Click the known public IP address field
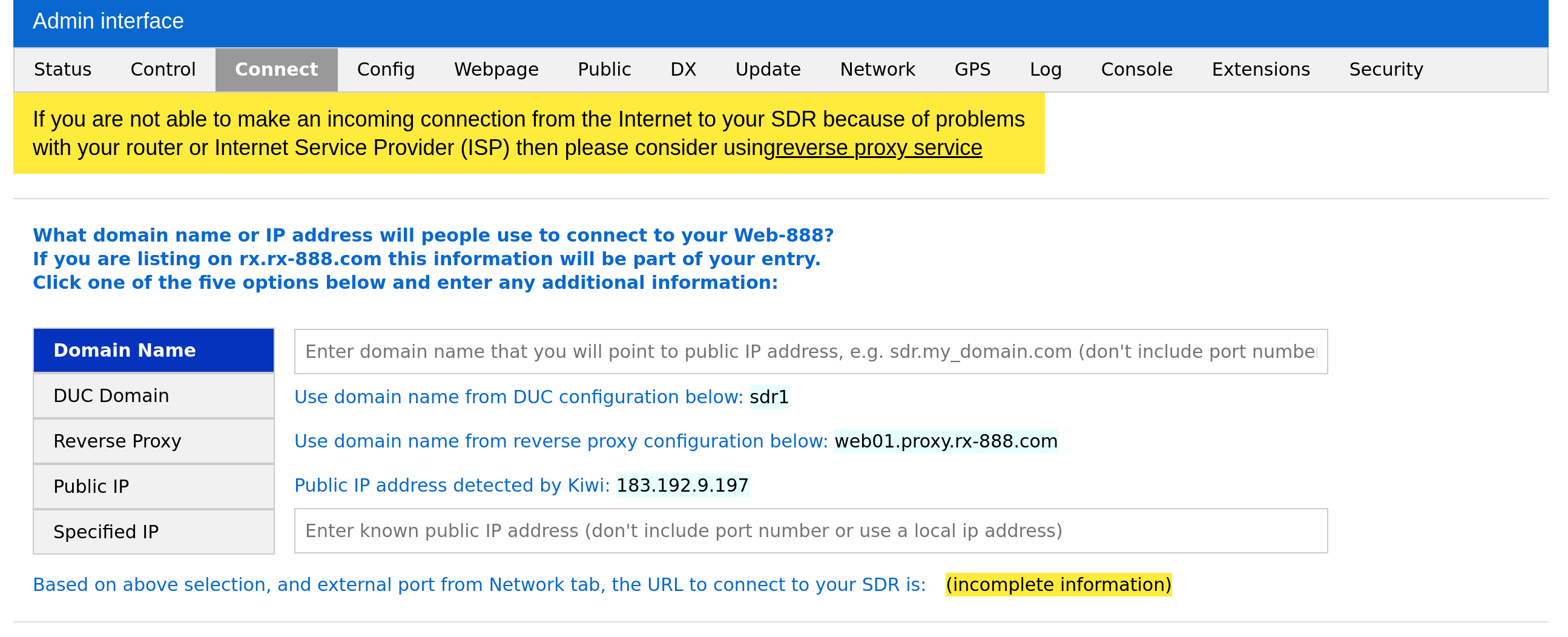Image resolution: width=1568 pixels, height=637 pixels. 810,531
